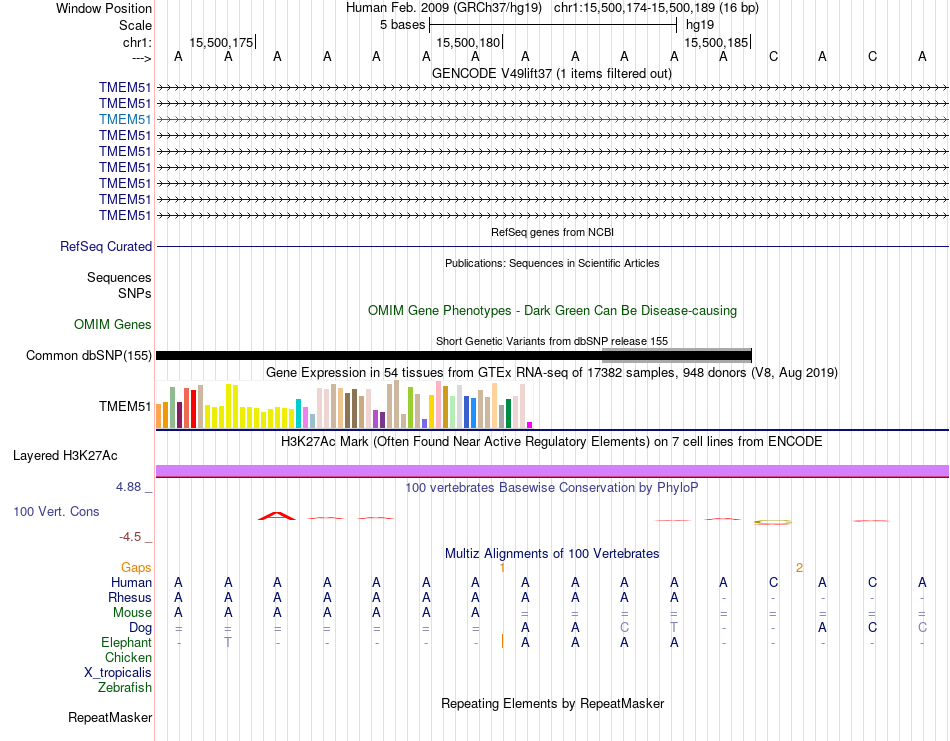
Task: Click the ---> sequence direction label
Action: [141, 58]
